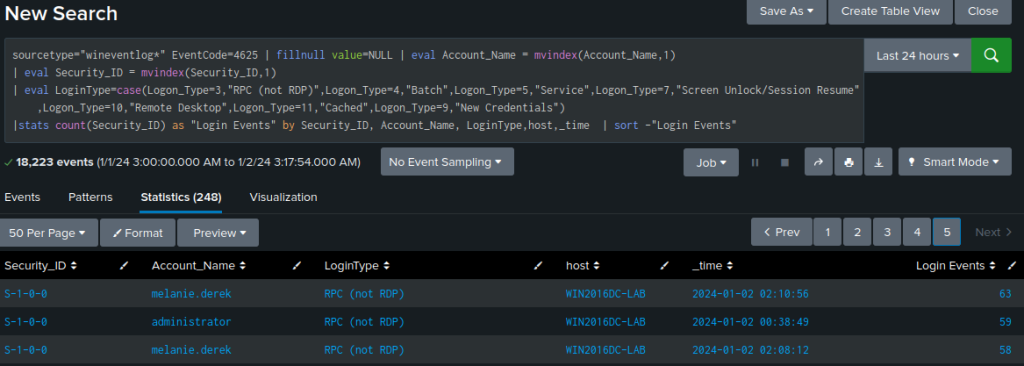Run search with green magnifier button
The height and width of the screenshot is (366, 1024).
coord(991,56)
